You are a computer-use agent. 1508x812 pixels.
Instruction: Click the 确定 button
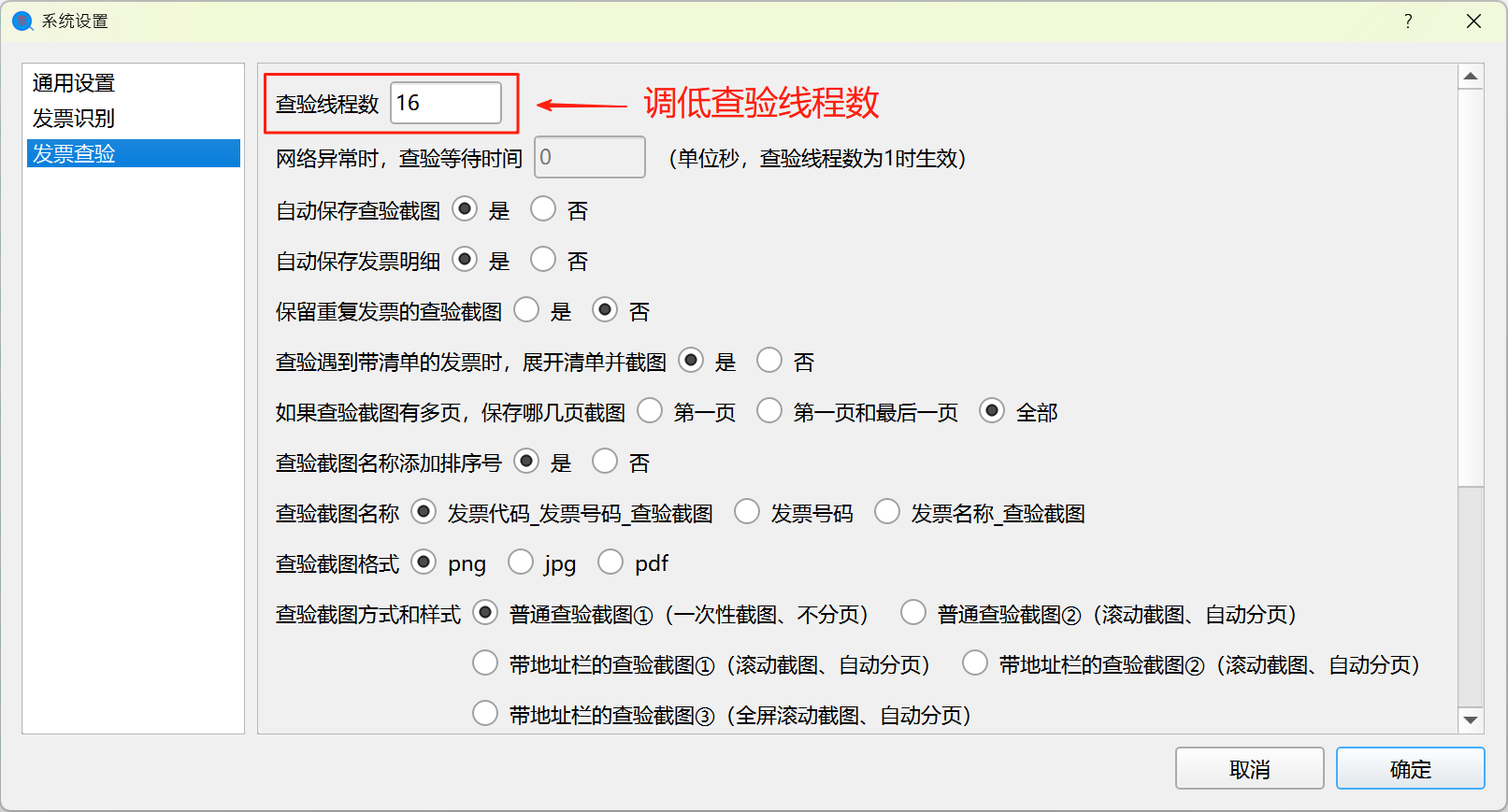pyautogui.click(x=1410, y=769)
